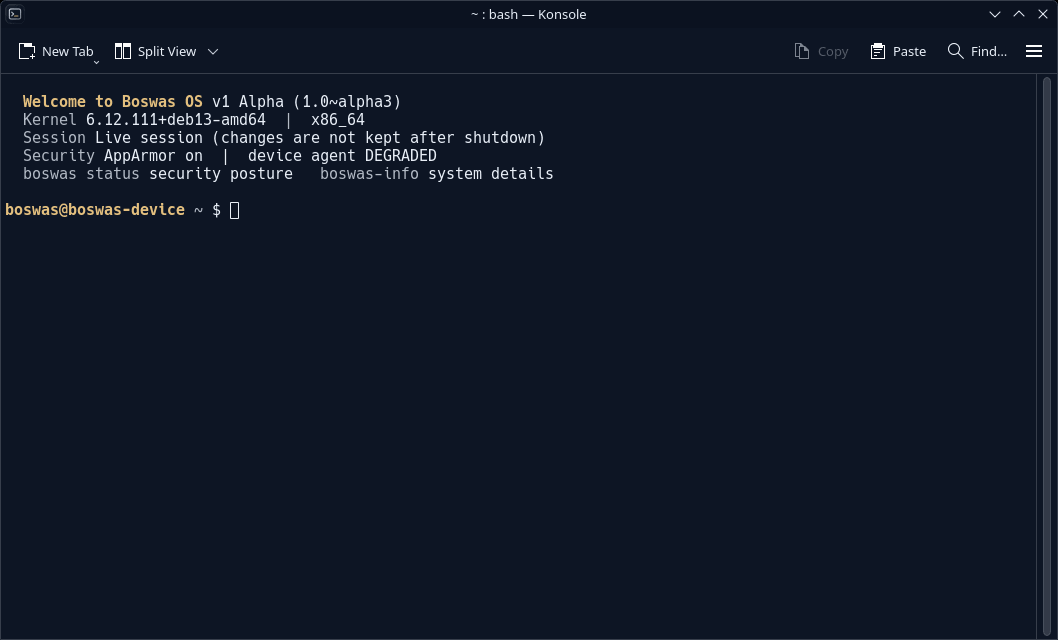Open the Find search tool

[x=977, y=51]
